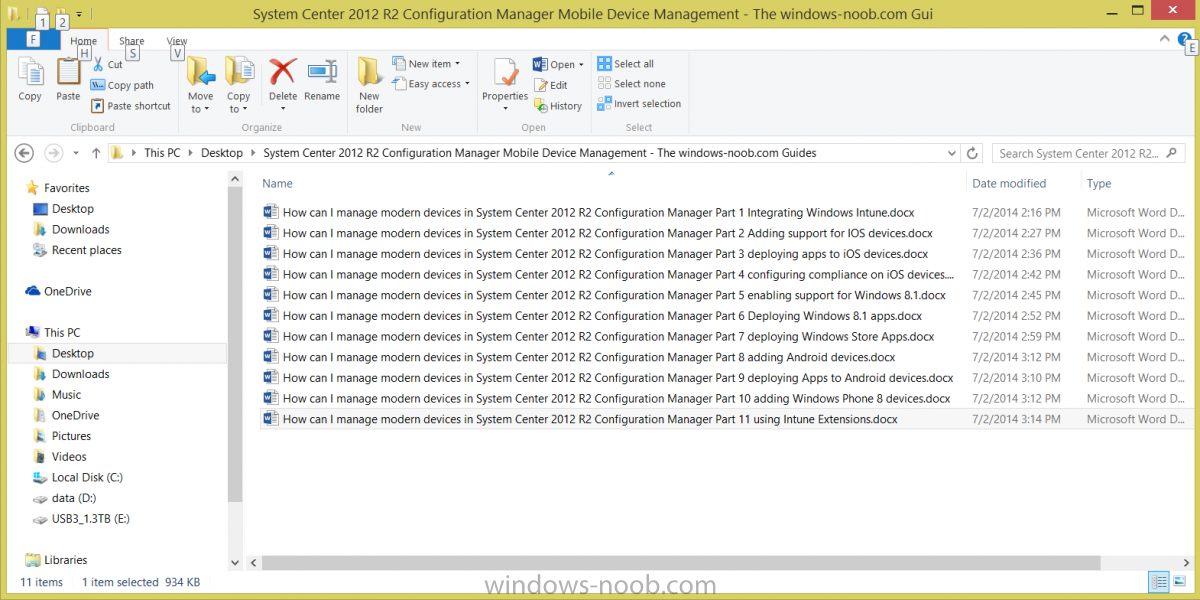Go up one folder level arrow
Image resolution: width=1200 pixels, height=600 pixels.
tap(96, 153)
